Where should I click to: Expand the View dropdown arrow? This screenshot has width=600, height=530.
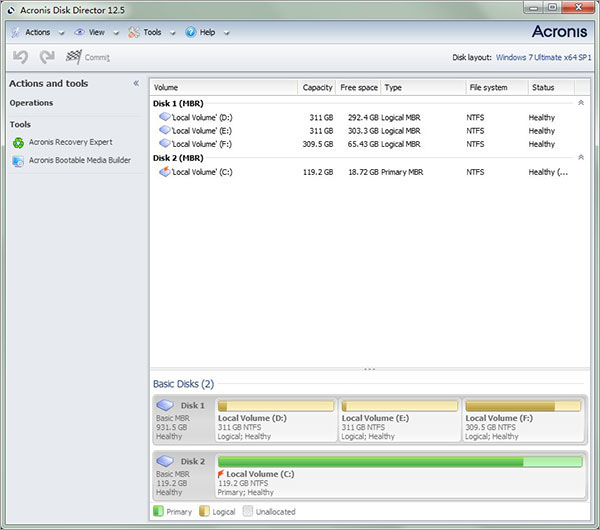click(x=116, y=33)
